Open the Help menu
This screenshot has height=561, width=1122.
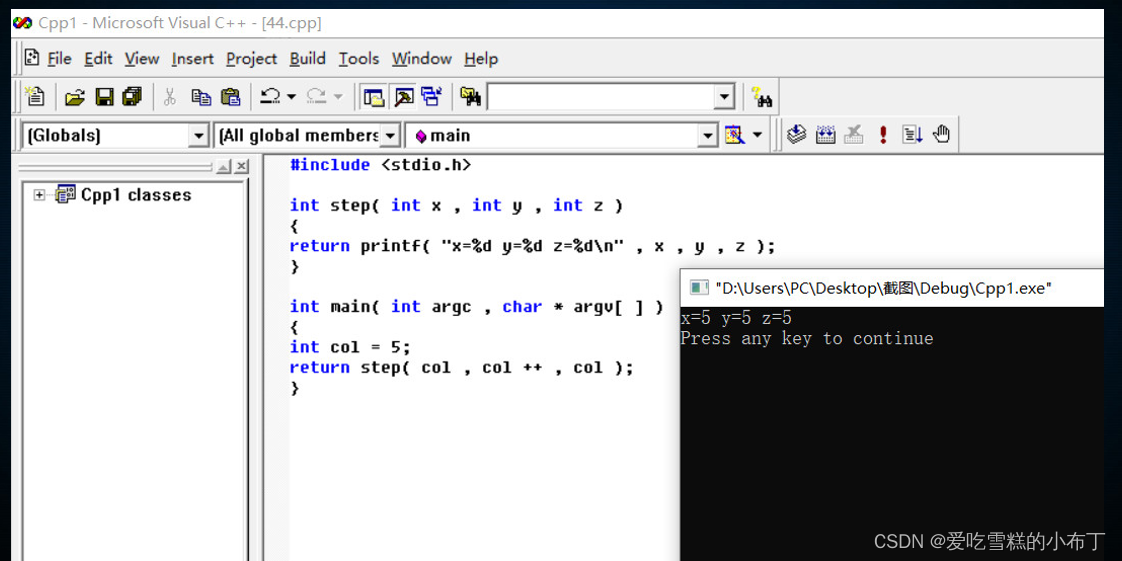coord(481,59)
